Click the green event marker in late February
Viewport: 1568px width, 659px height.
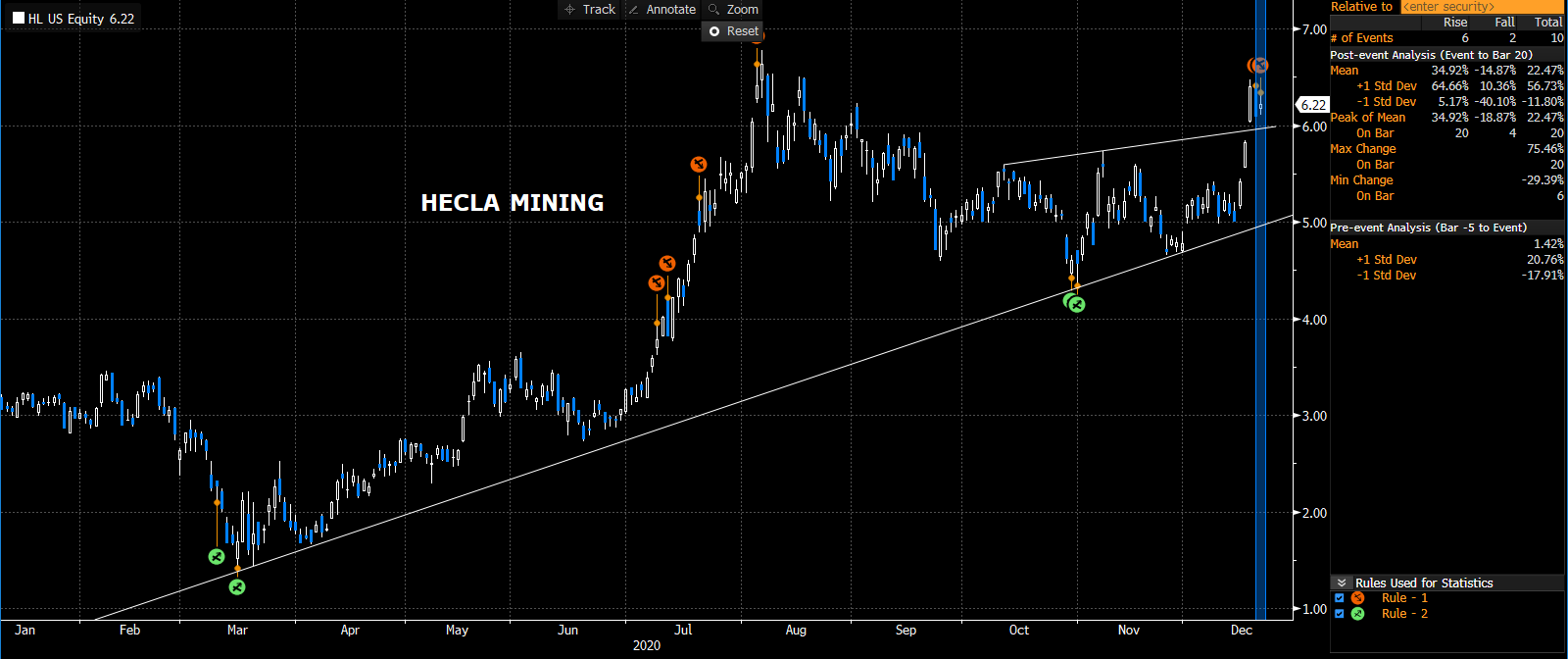[217, 557]
